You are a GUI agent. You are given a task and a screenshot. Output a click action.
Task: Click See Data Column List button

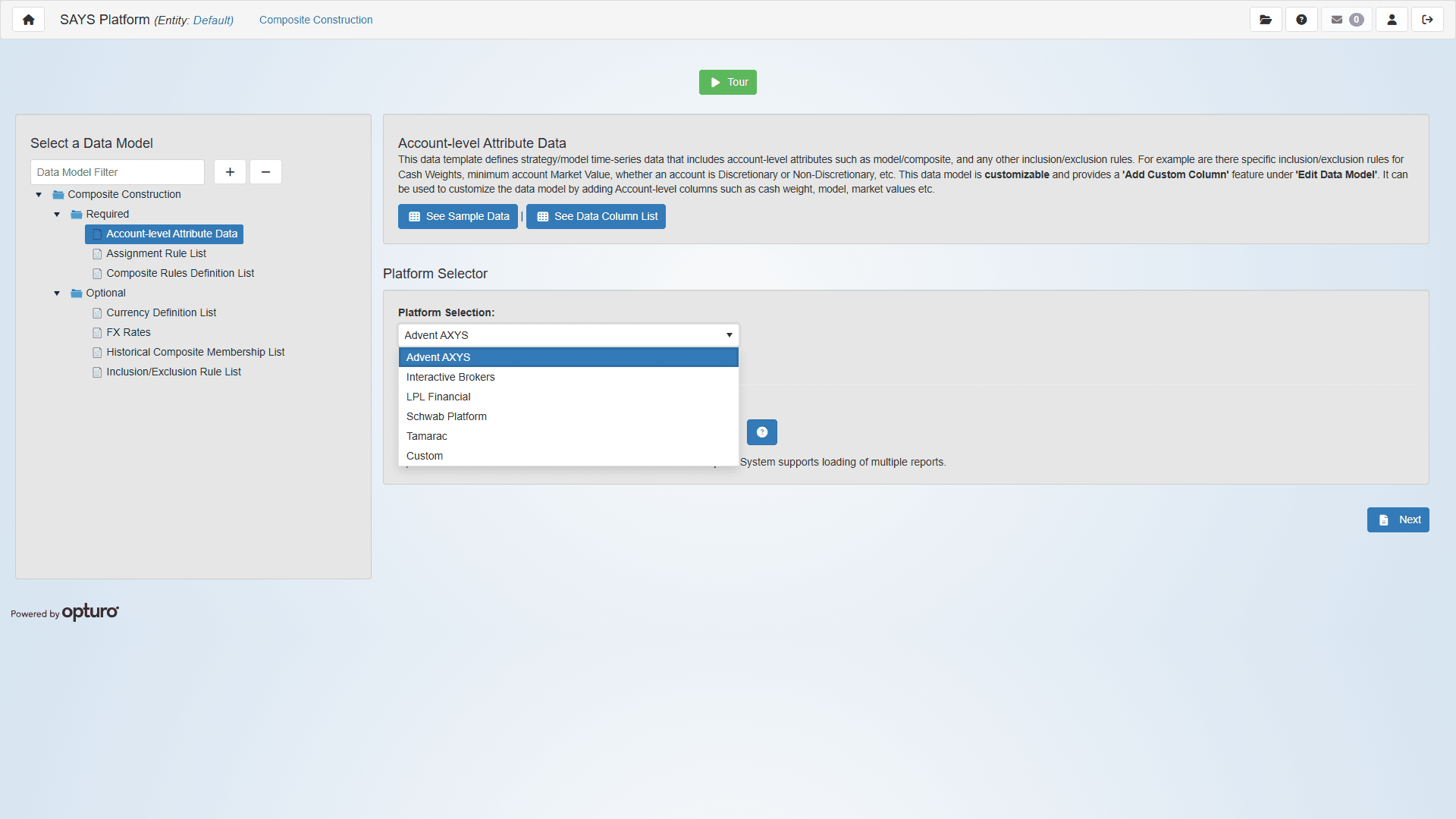pyautogui.click(x=596, y=216)
